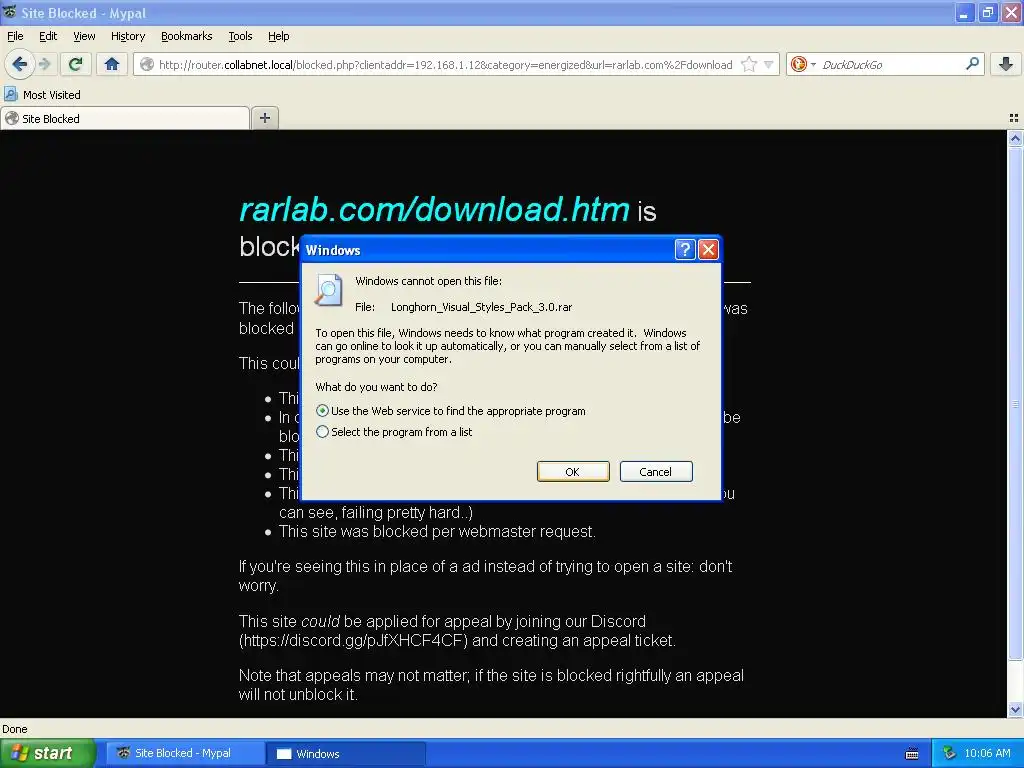Cancel the Windows open-file dialog
The image size is (1024, 768).
point(656,472)
